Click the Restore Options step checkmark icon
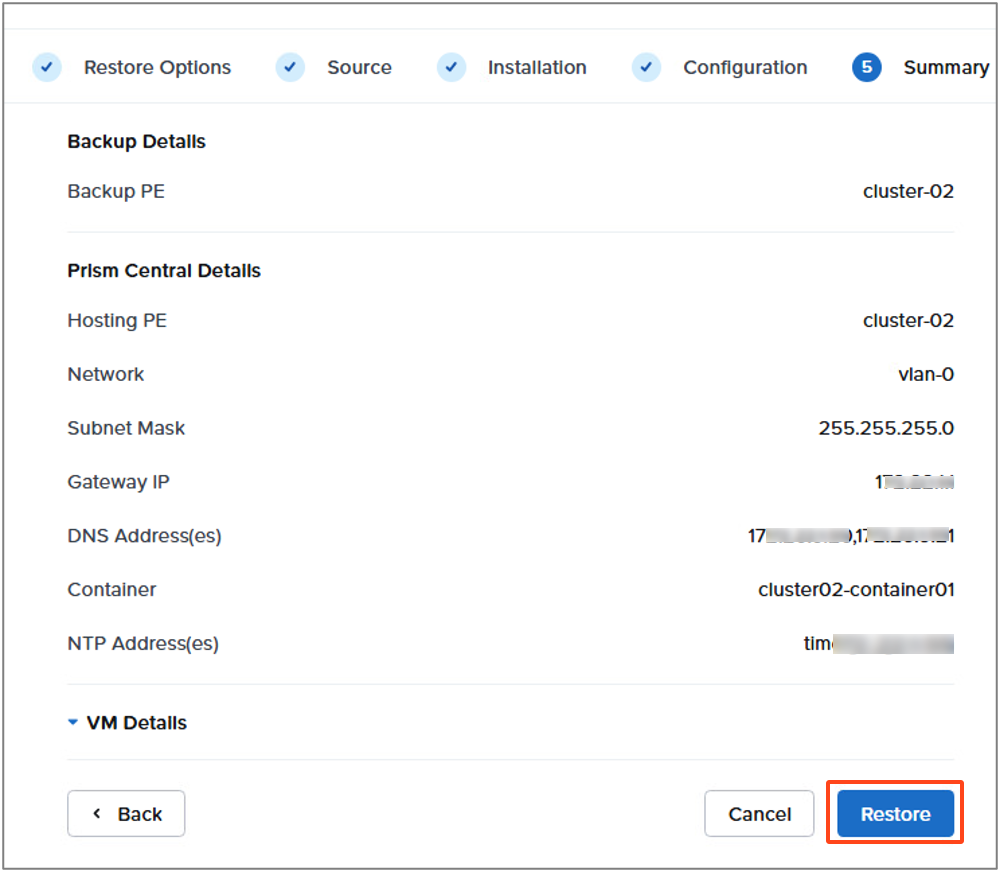This screenshot has width=1001, height=872. (47, 67)
